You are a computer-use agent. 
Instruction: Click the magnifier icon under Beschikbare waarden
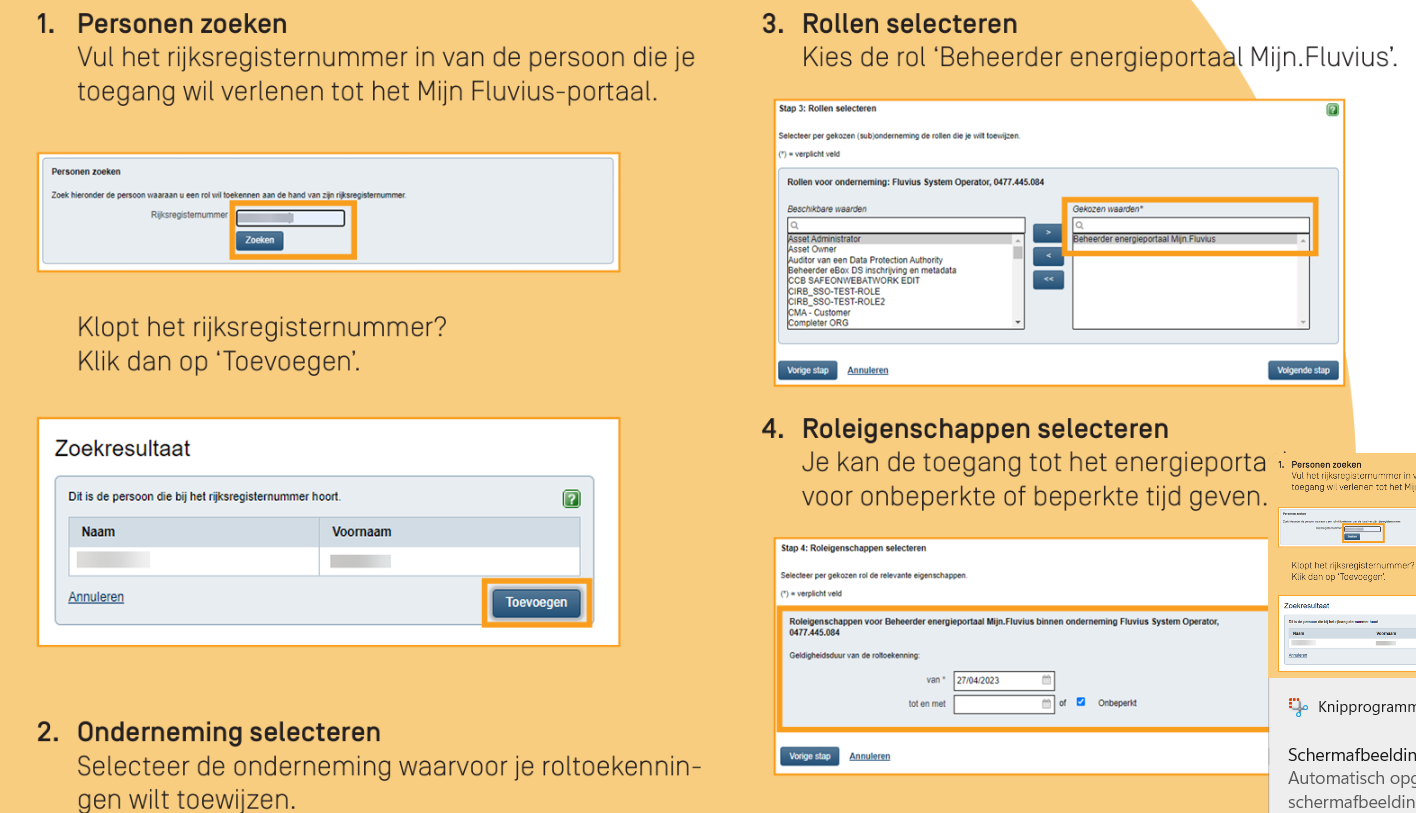pyautogui.click(x=793, y=226)
